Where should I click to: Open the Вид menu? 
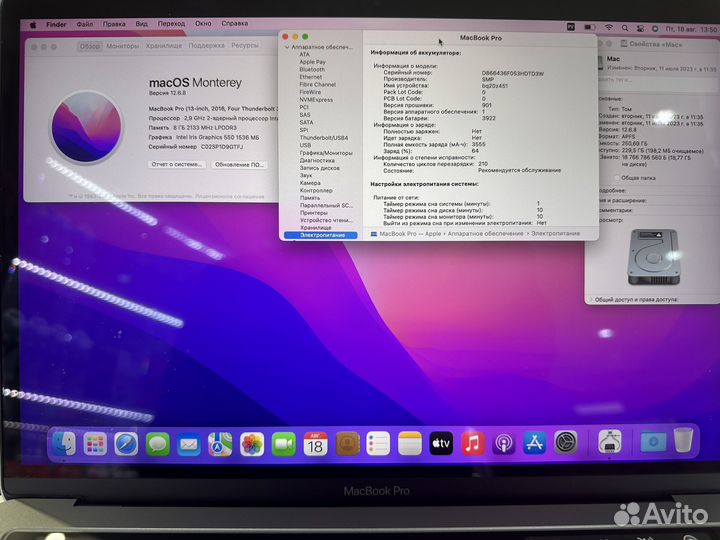141,23
